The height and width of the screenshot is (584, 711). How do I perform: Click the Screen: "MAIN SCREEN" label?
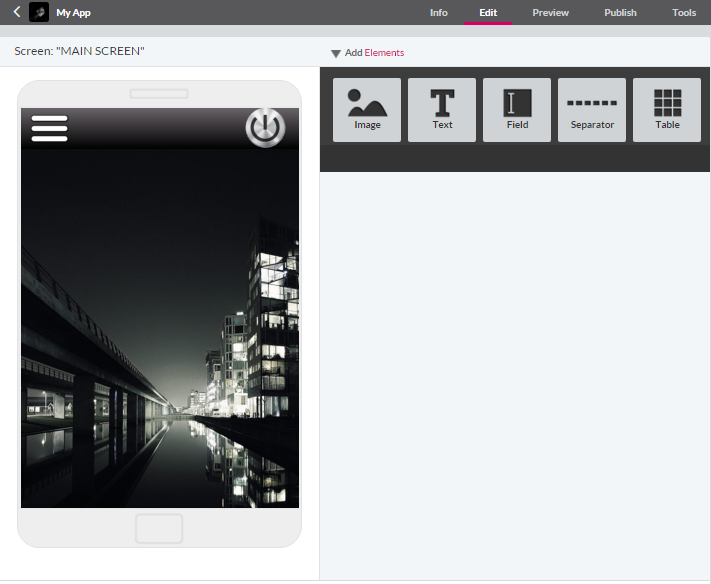(79, 51)
